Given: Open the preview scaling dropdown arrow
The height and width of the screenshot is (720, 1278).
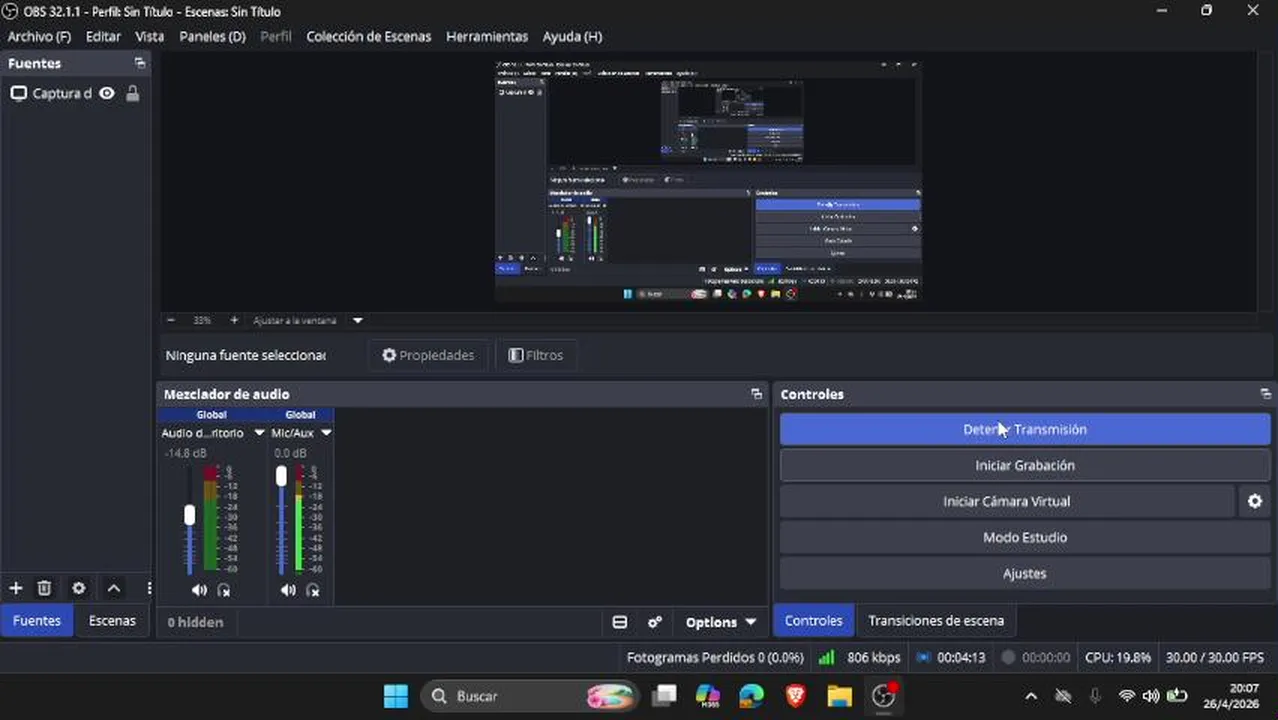Looking at the screenshot, I should pos(357,320).
